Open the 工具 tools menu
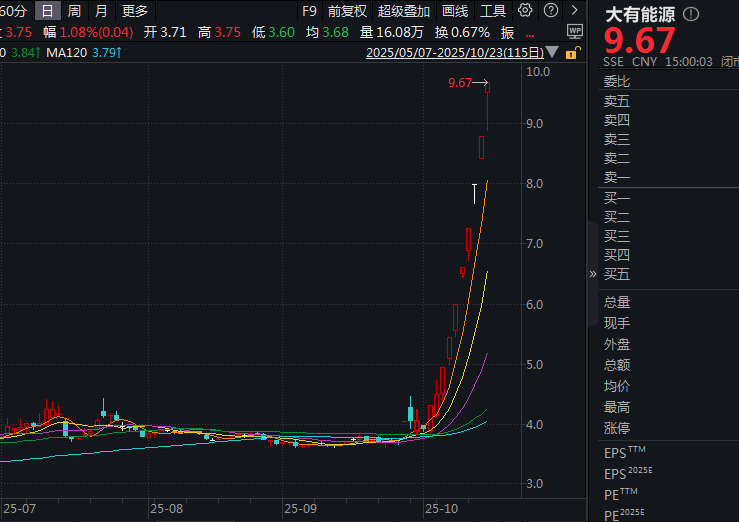This screenshot has height=522, width=739. (x=493, y=11)
